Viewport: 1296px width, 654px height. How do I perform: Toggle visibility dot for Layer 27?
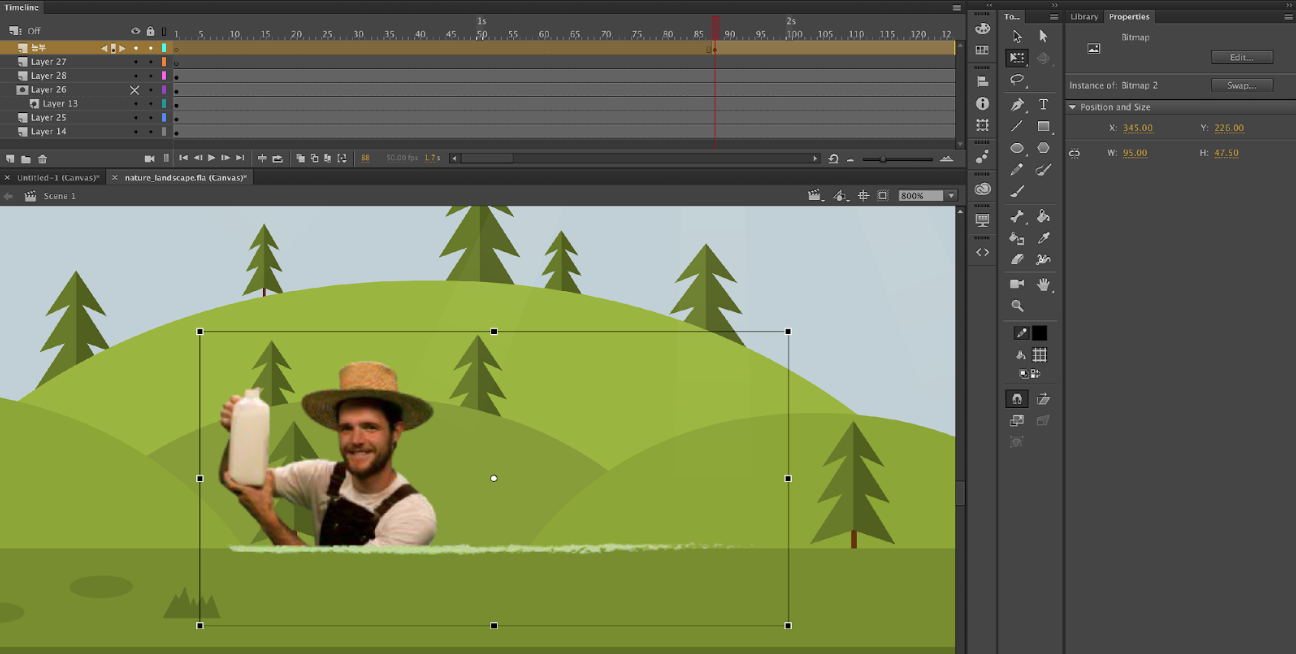coord(136,62)
